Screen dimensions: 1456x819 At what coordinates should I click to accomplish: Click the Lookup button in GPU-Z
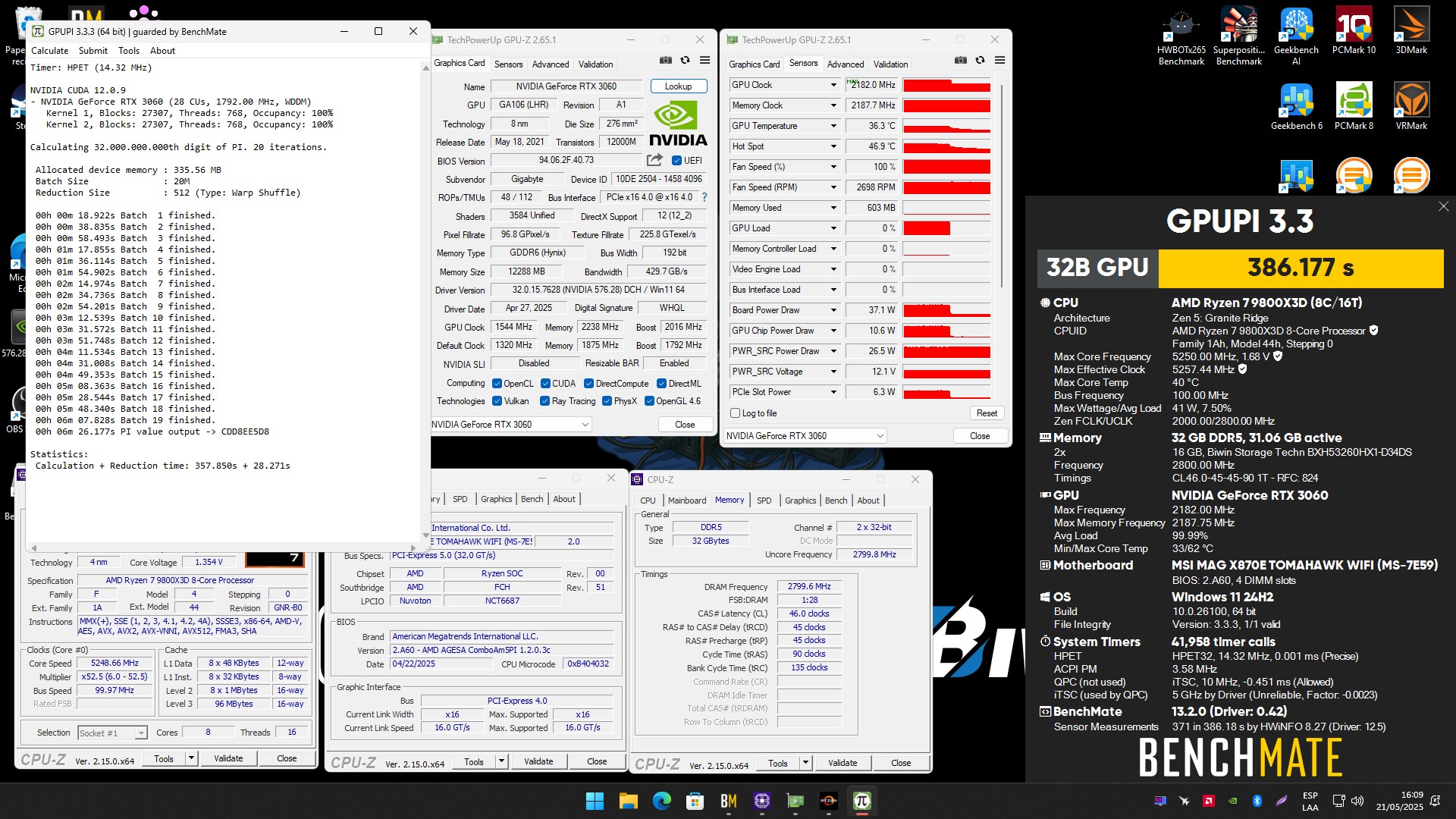tap(678, 86)
